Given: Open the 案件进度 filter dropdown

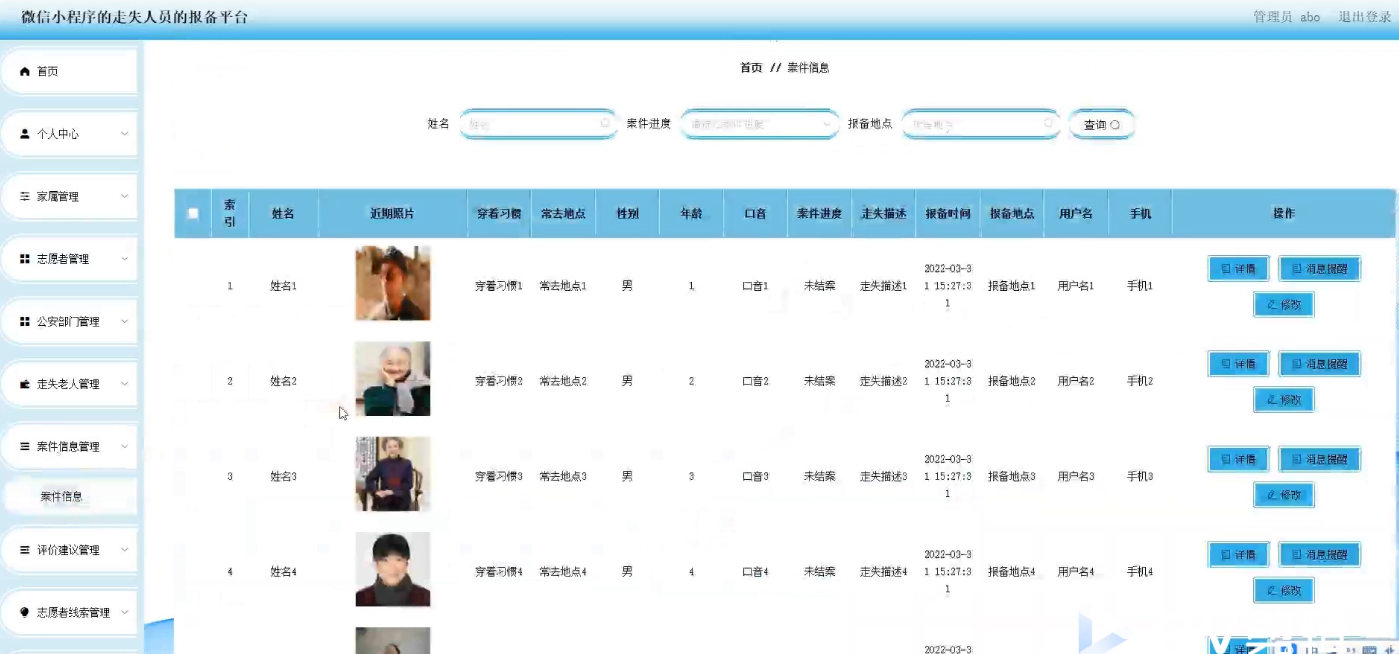Looking at the screenshot, I should [x=760, y=124].
